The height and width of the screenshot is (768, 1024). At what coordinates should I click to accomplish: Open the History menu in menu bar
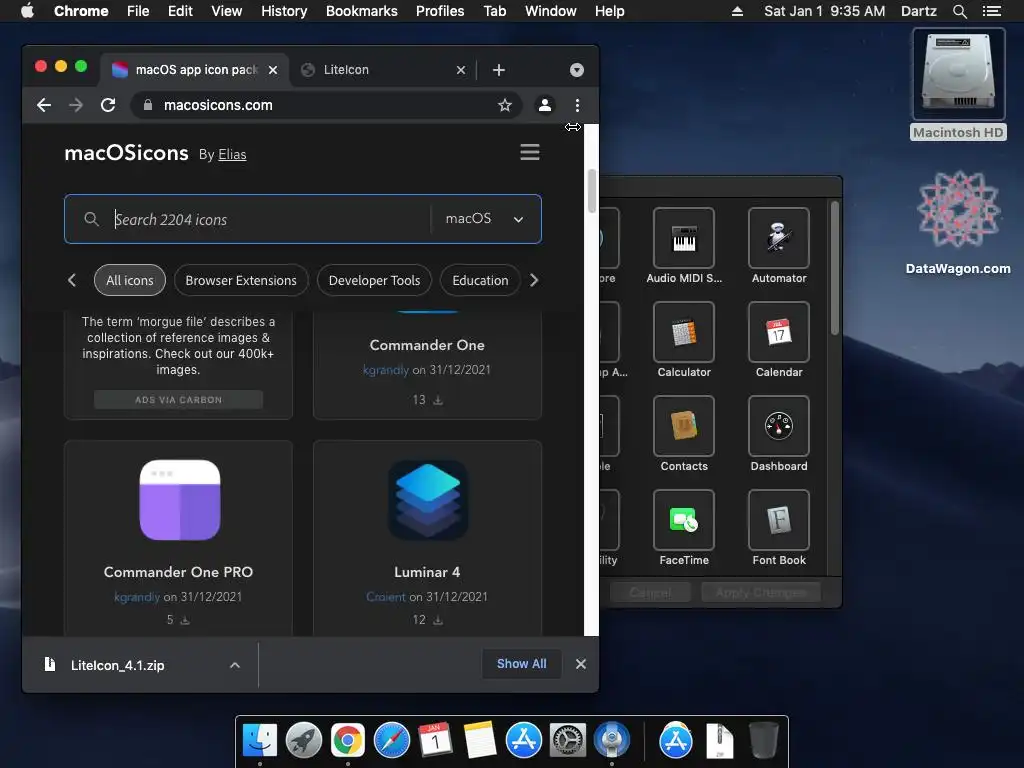coord(284,11)
